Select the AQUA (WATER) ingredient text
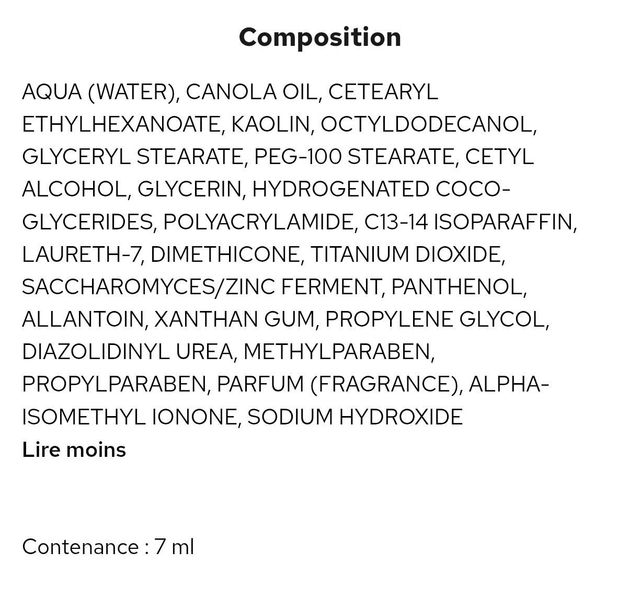The image size is (640, 589). coord(100,92)
